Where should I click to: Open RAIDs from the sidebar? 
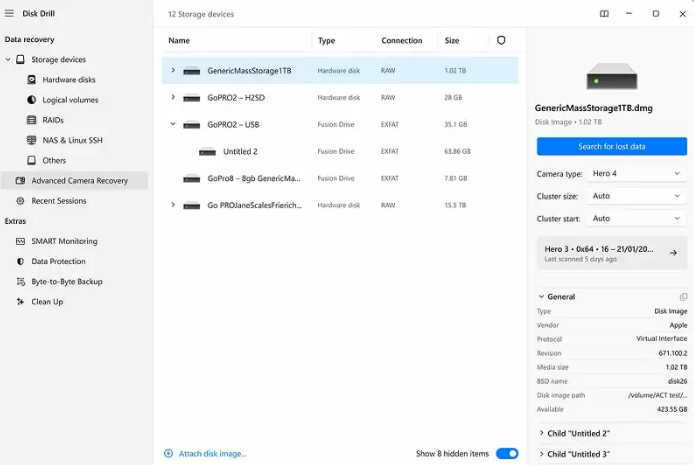pos(32,120)
